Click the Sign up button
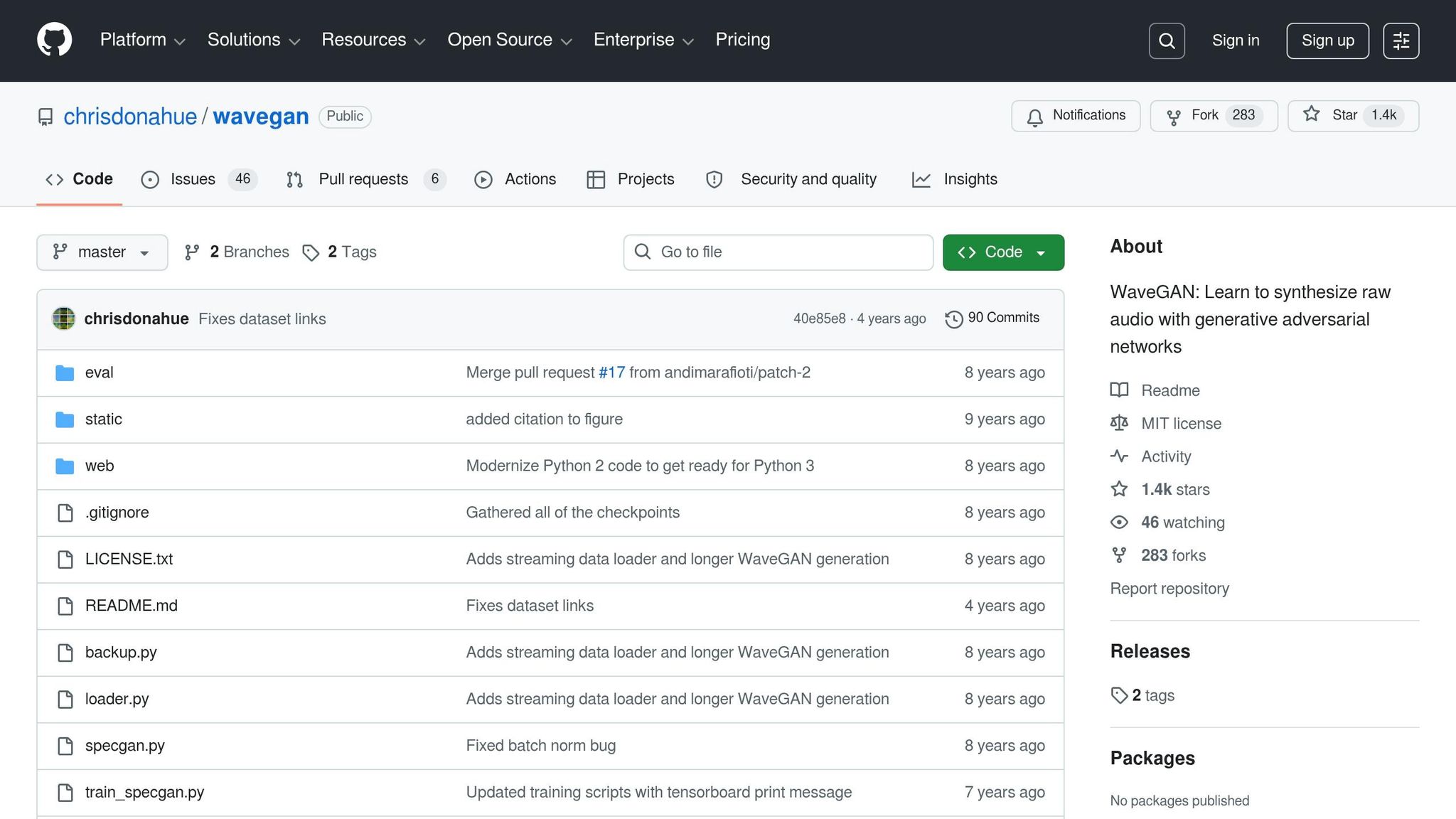 1327,41
